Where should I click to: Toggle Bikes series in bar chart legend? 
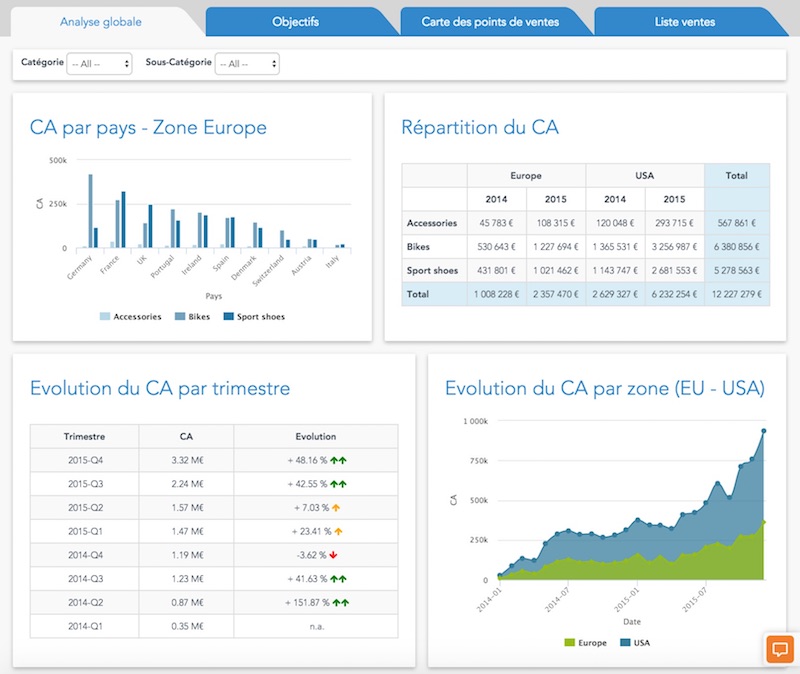(x=192, y=316)
